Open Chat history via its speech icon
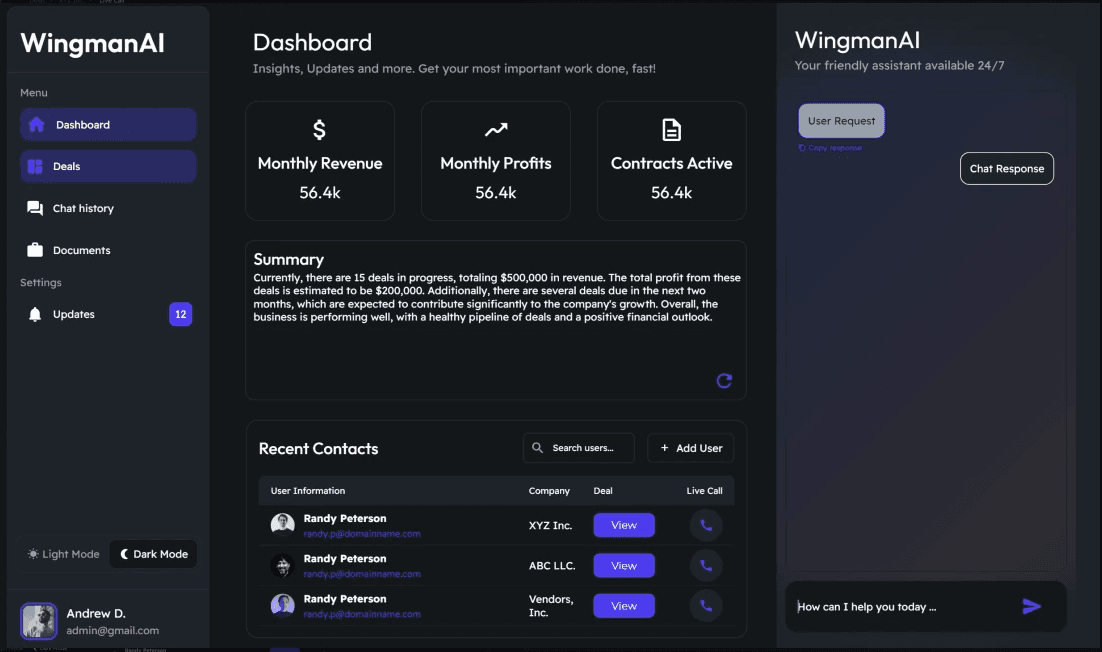 36,207
